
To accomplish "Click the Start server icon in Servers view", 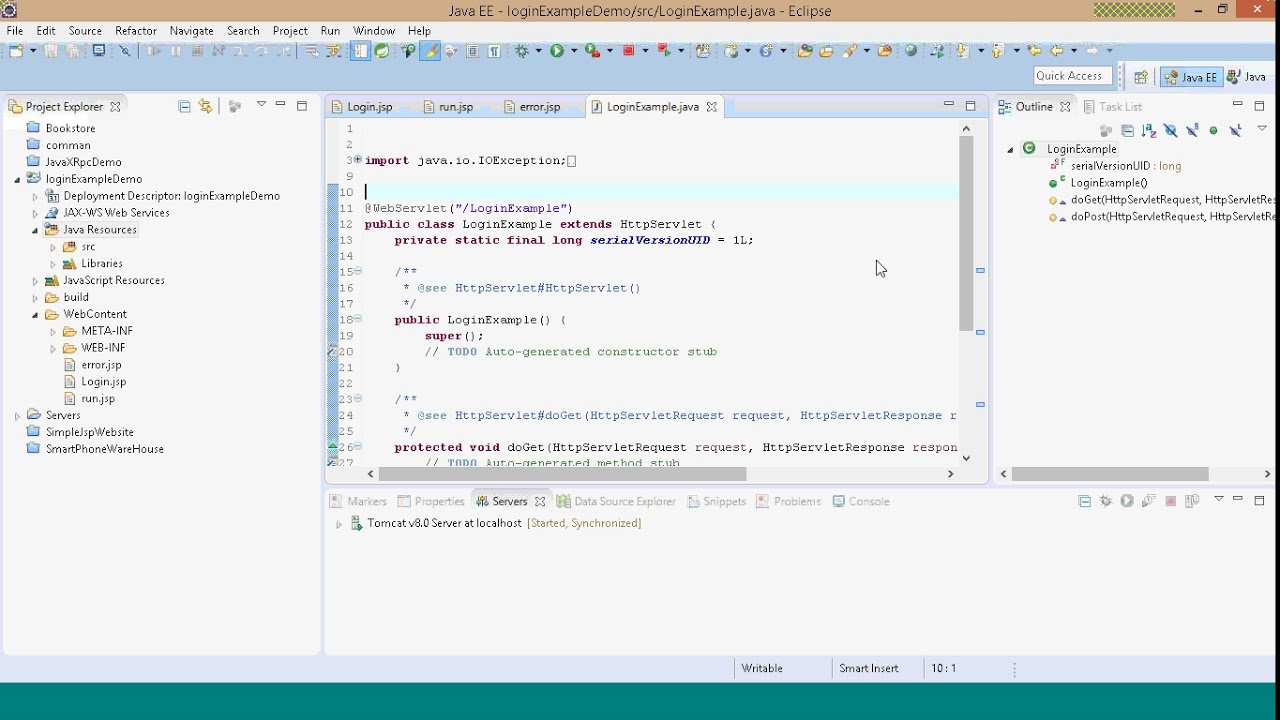I will (1127, 501).
